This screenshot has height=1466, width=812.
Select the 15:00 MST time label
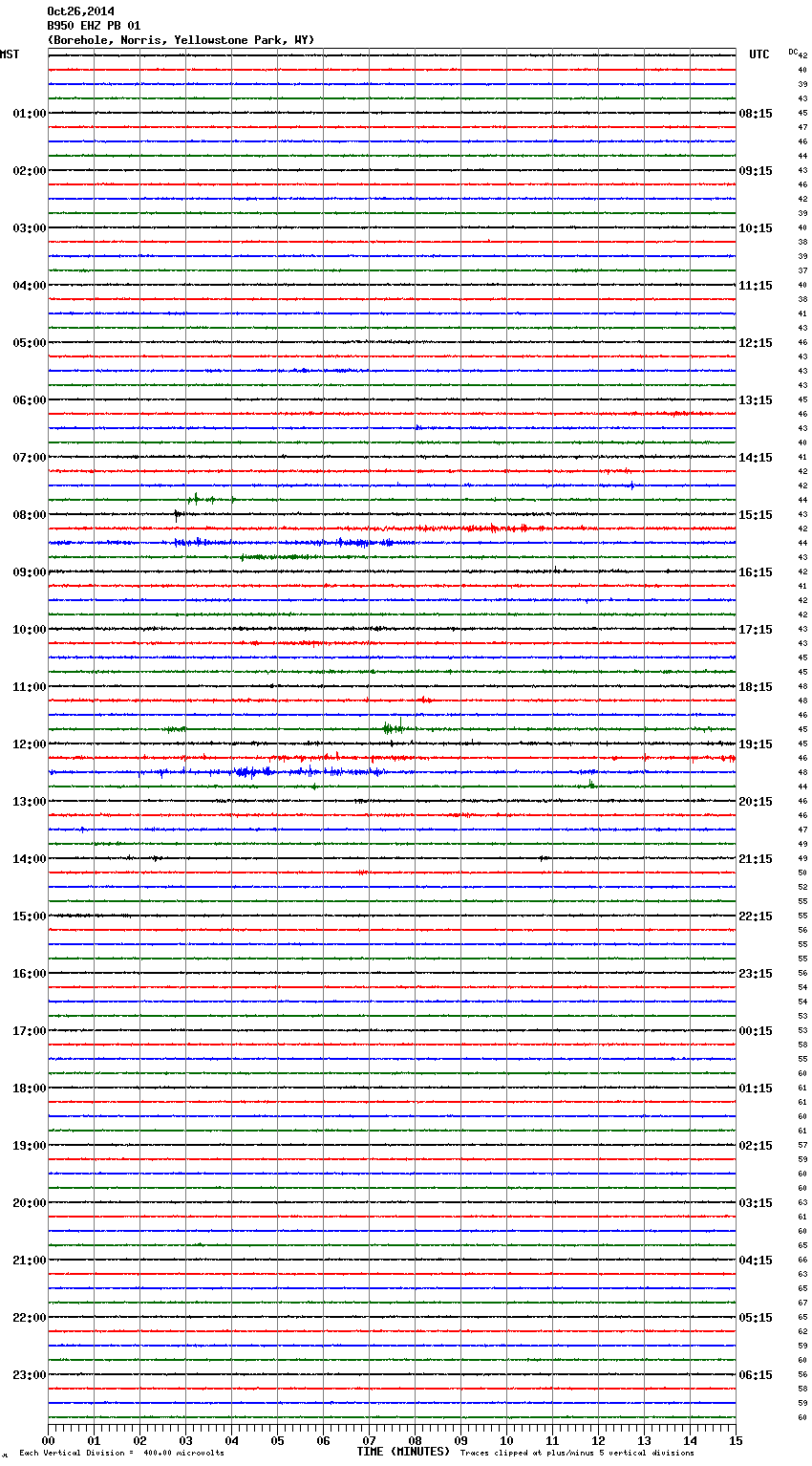pyautogui.click(x=30, y=916)
